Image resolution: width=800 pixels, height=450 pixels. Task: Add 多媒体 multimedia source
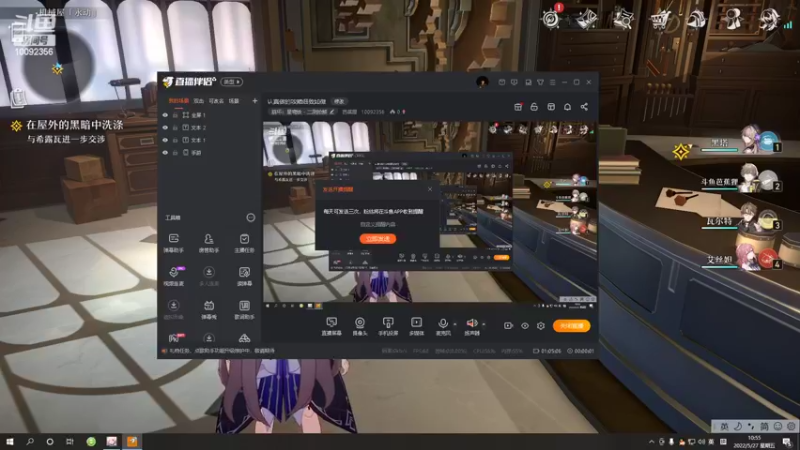tap(416, 326)
